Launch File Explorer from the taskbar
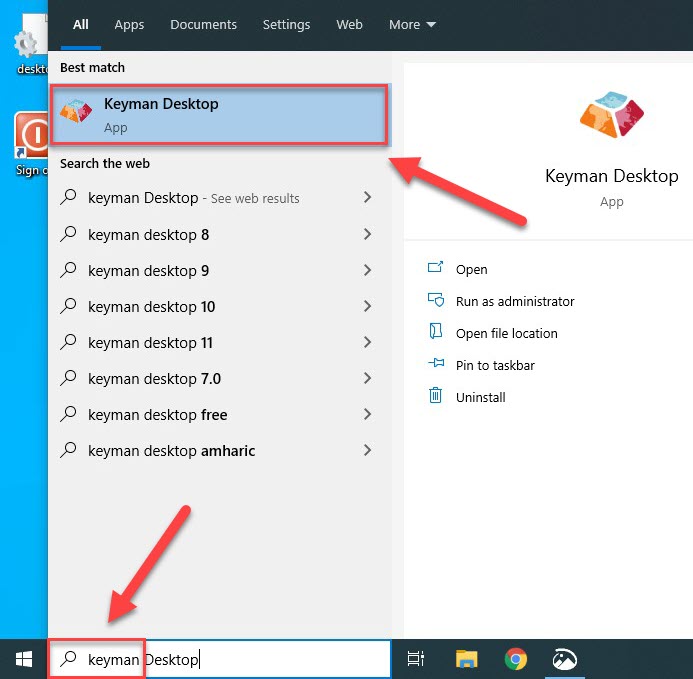The image size is (693, 679). pyautogui.click(x=466, y=659)
